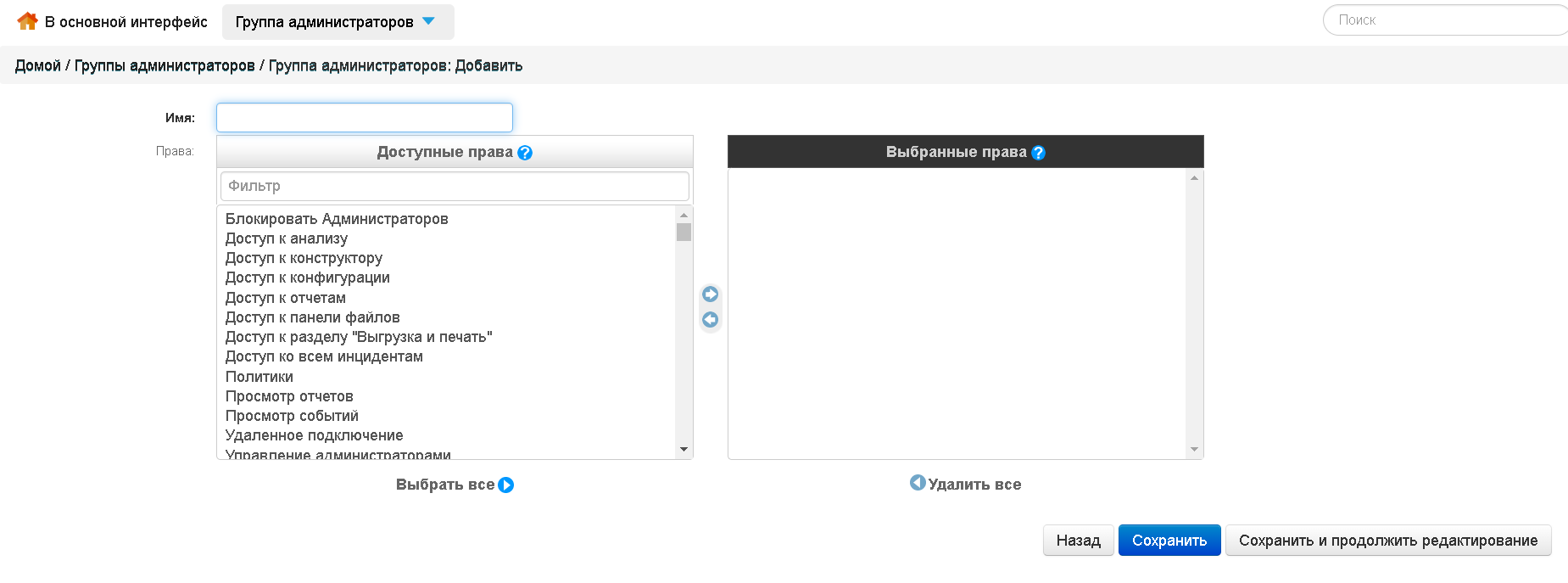1568x583 pixels.
Task: Select Просмотр событий right
Action: [292, 416]
